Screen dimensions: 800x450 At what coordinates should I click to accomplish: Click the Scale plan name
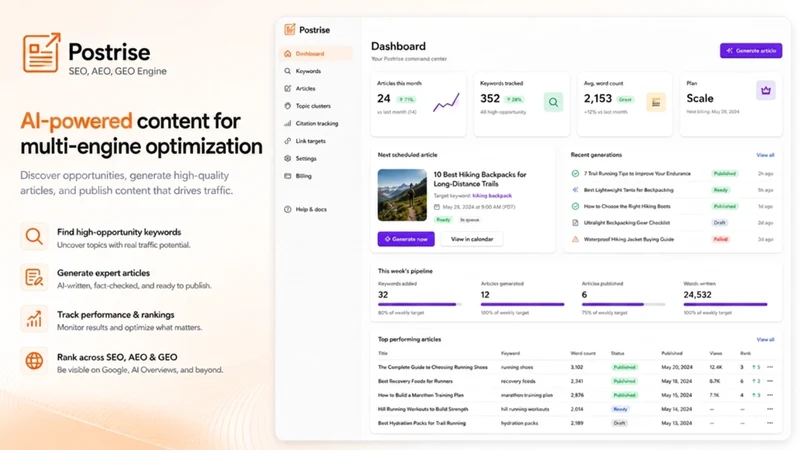tap(700, 98)
